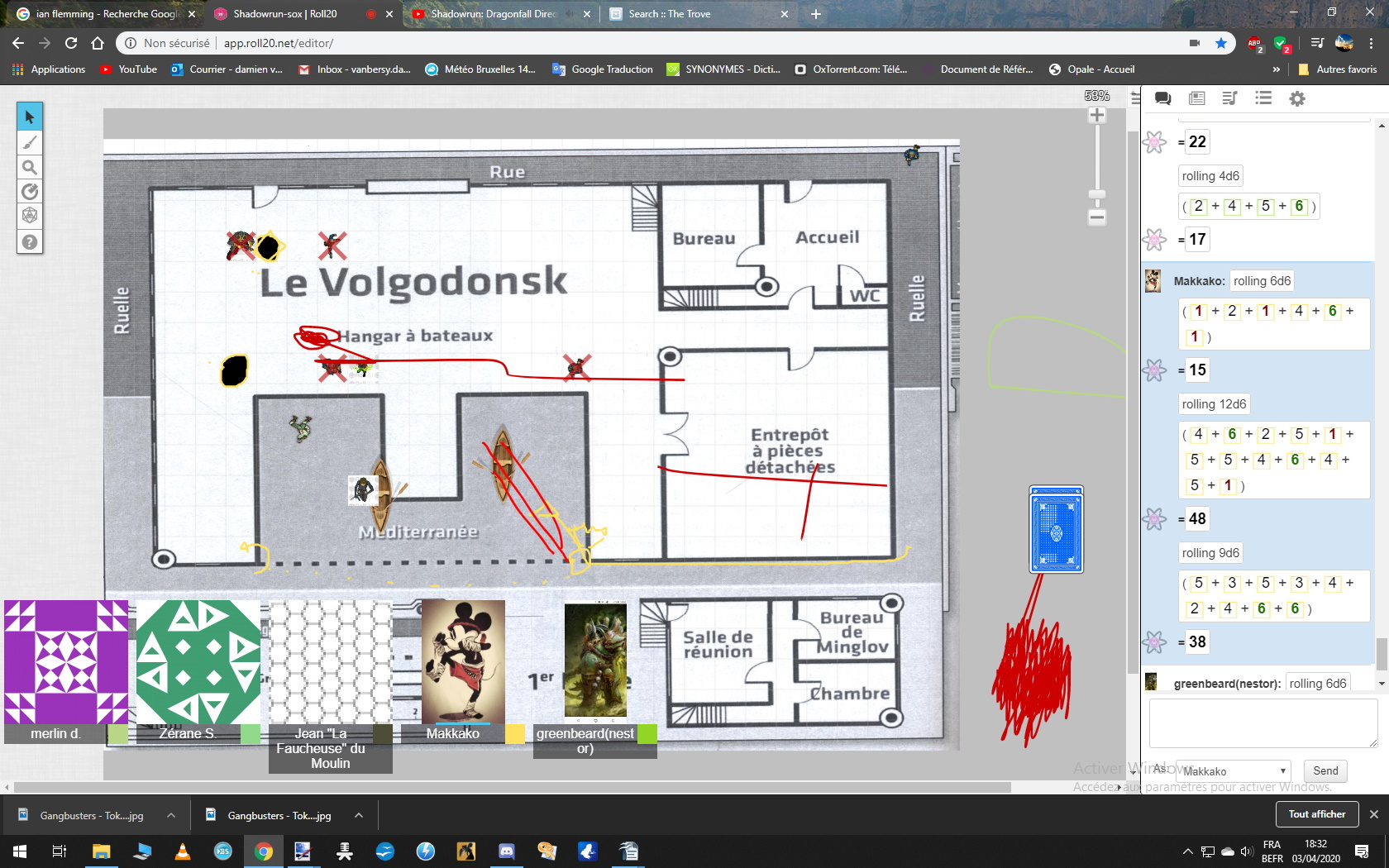The height and width of the screenshot is (868, 1389).
Task: Open the Journal tab in sidebar
Action: 1196,98
